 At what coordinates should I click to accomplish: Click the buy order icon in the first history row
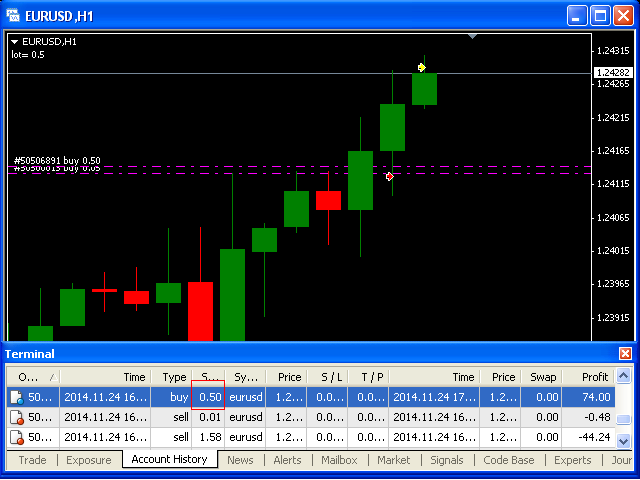pos(16,397)
